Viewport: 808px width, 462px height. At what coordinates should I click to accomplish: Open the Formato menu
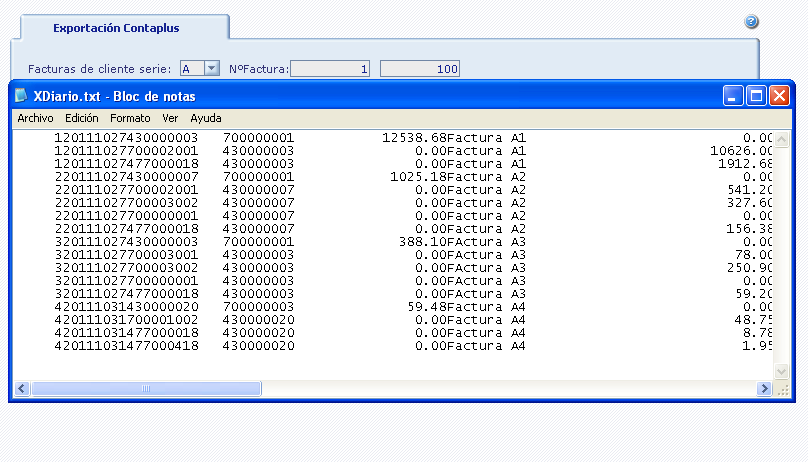pos(130,118)
